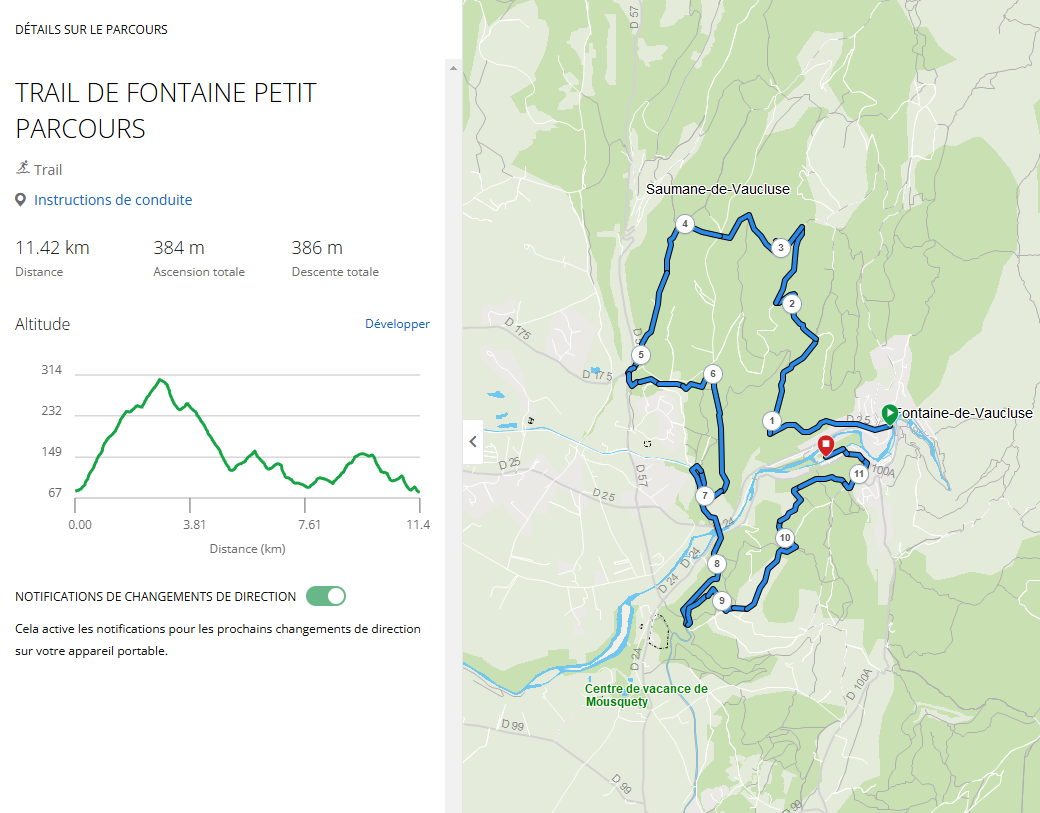1040x813 pixels.
Task: Click the DÉTAILS SUR LE PARCOURS header
Action: coord(92,29)
